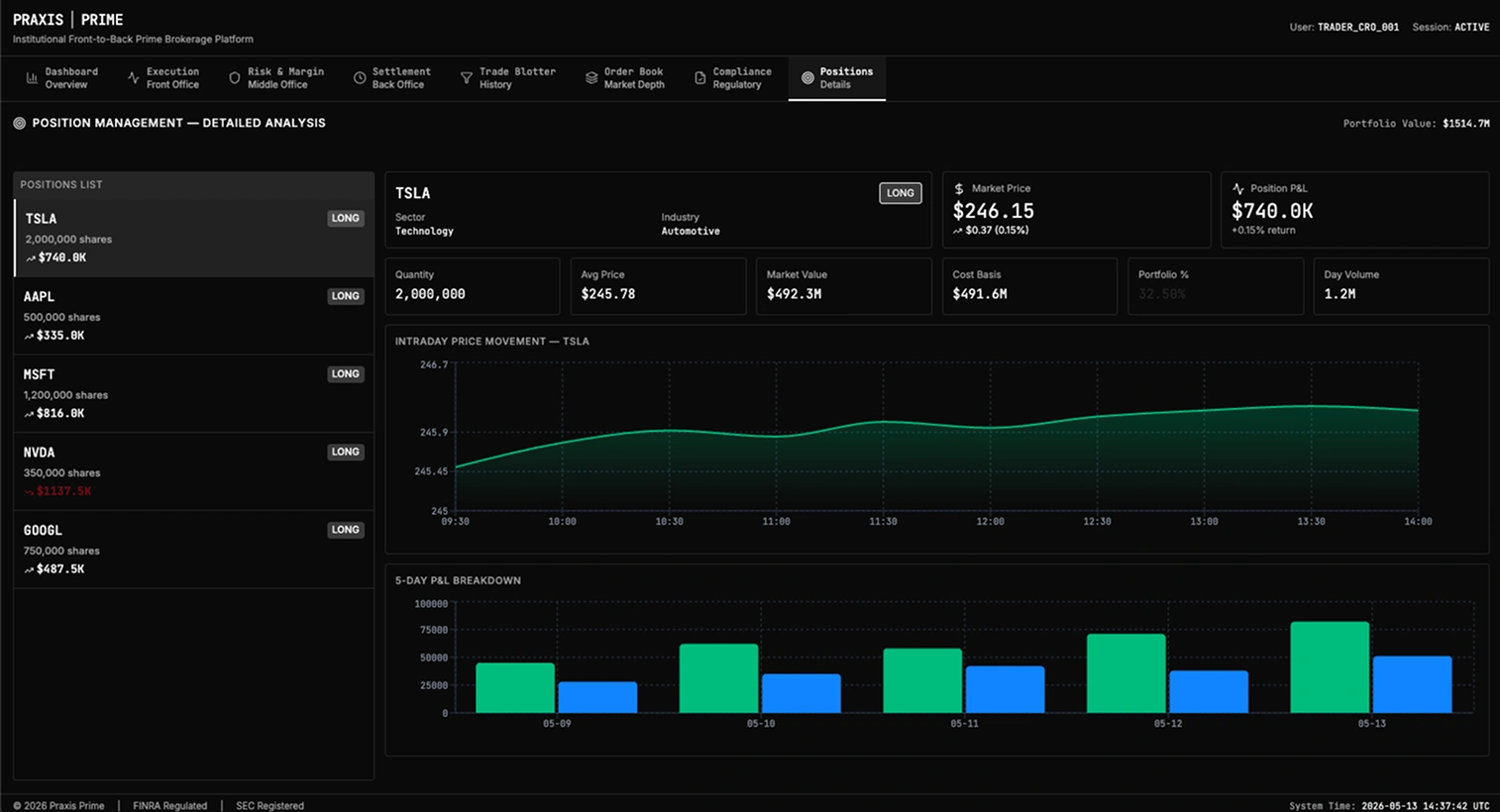Click the Positions Details target icon
Viewport: 1500px width, 812px height.
pyautogui.click(x=806, y=77)
